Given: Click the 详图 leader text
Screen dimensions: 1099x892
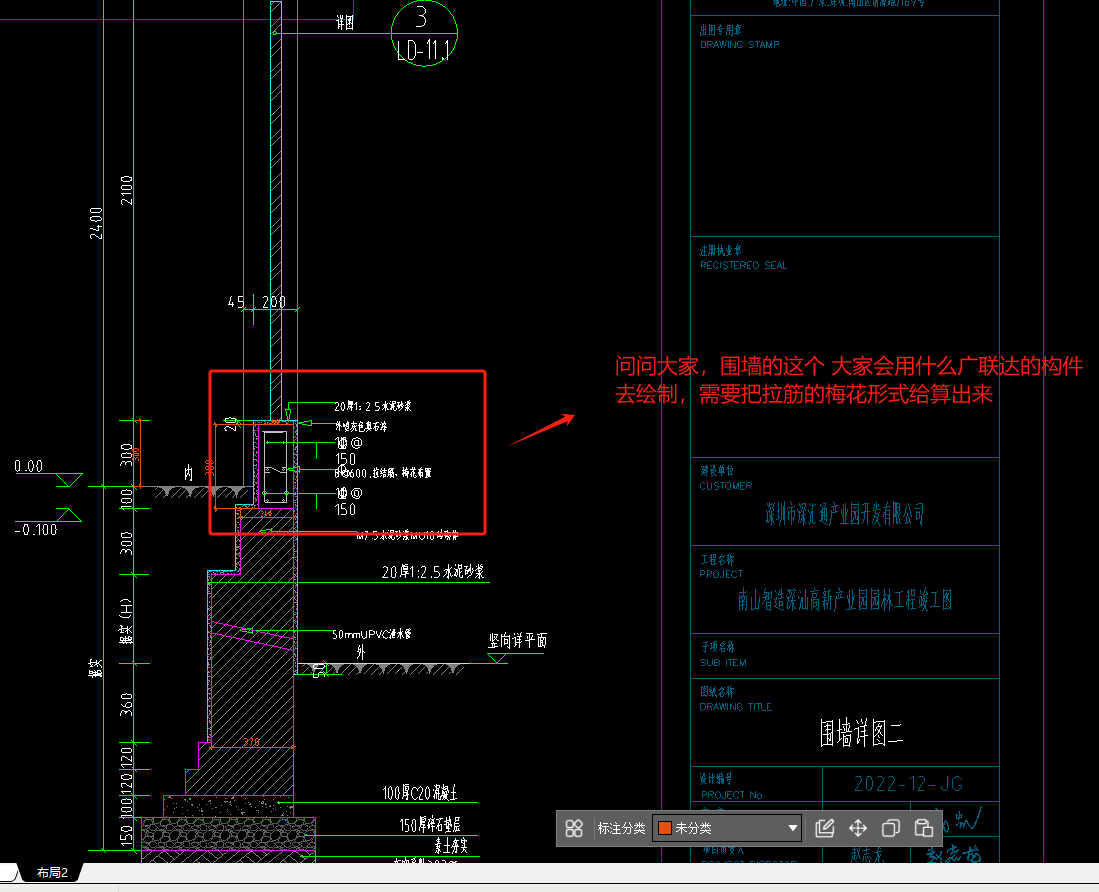Looking at the screenshot, I should coord(345,23).
